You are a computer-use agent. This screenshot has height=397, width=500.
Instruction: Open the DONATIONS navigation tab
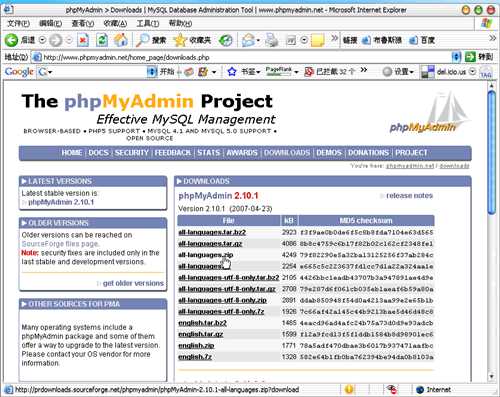point(368,153)
